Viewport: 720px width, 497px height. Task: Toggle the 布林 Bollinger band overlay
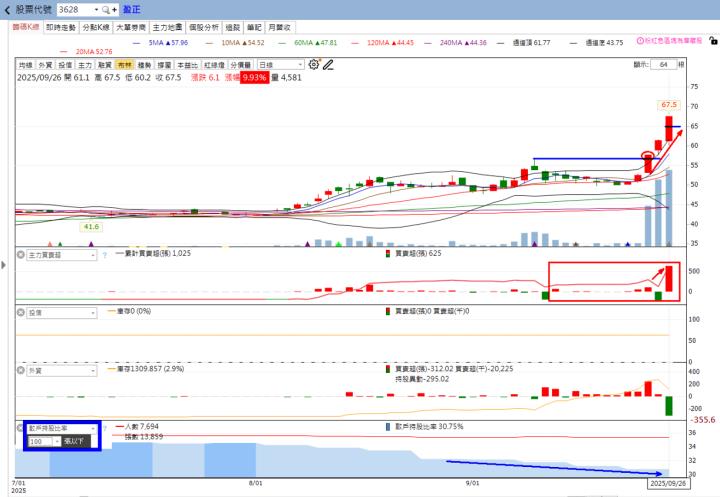[124, 64]
